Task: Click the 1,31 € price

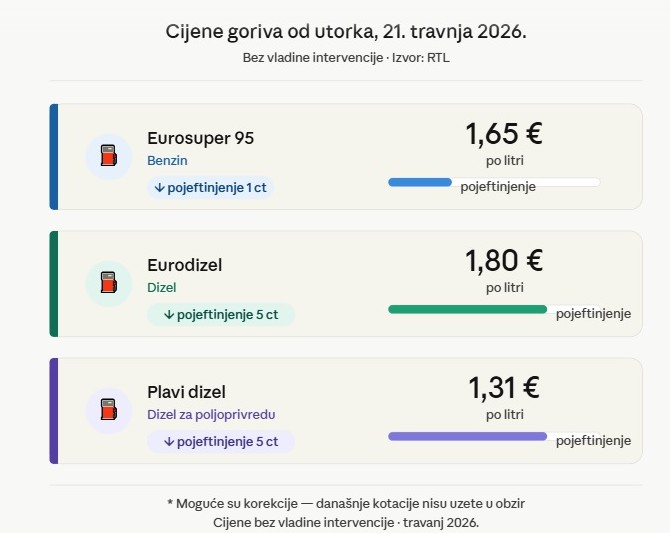Action: pos(504,388)
